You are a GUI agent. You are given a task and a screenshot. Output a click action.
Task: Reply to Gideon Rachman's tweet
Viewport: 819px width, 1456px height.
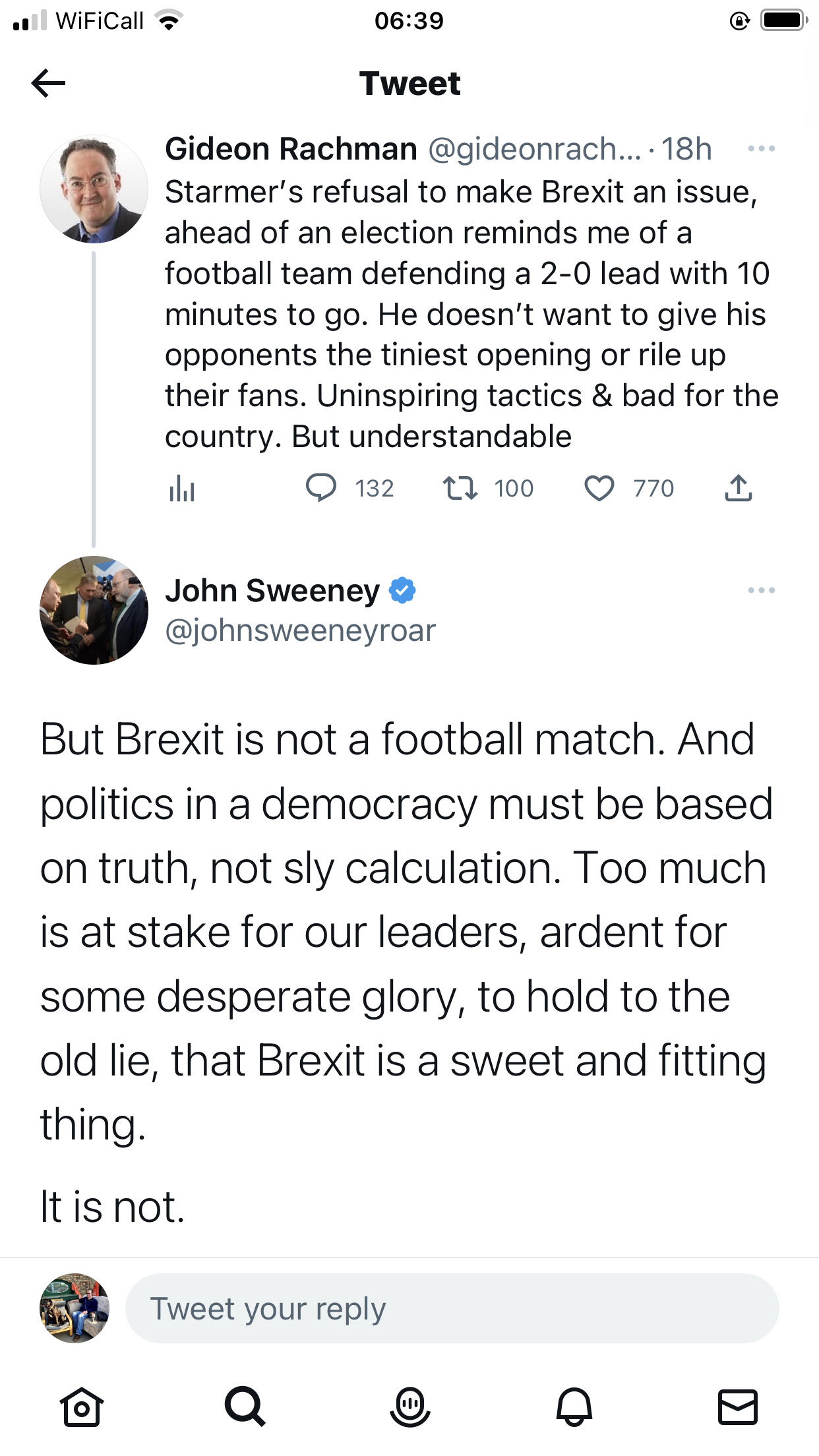[x=321, y=489]
